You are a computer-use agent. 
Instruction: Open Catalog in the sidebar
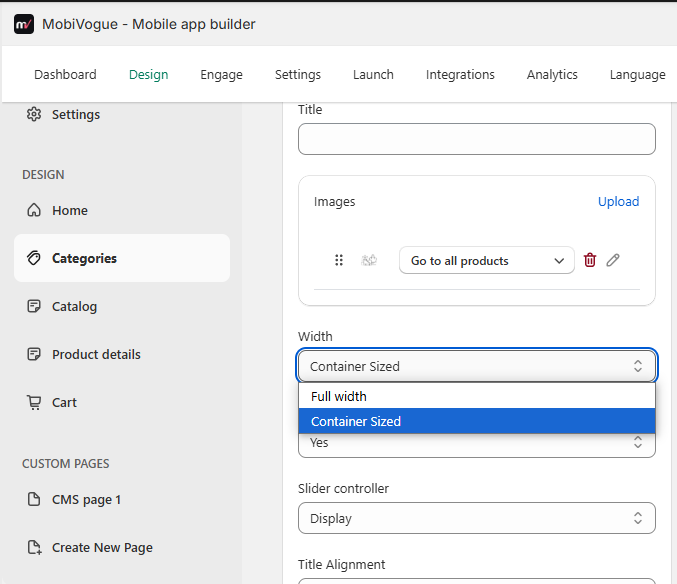click(74, 306)
